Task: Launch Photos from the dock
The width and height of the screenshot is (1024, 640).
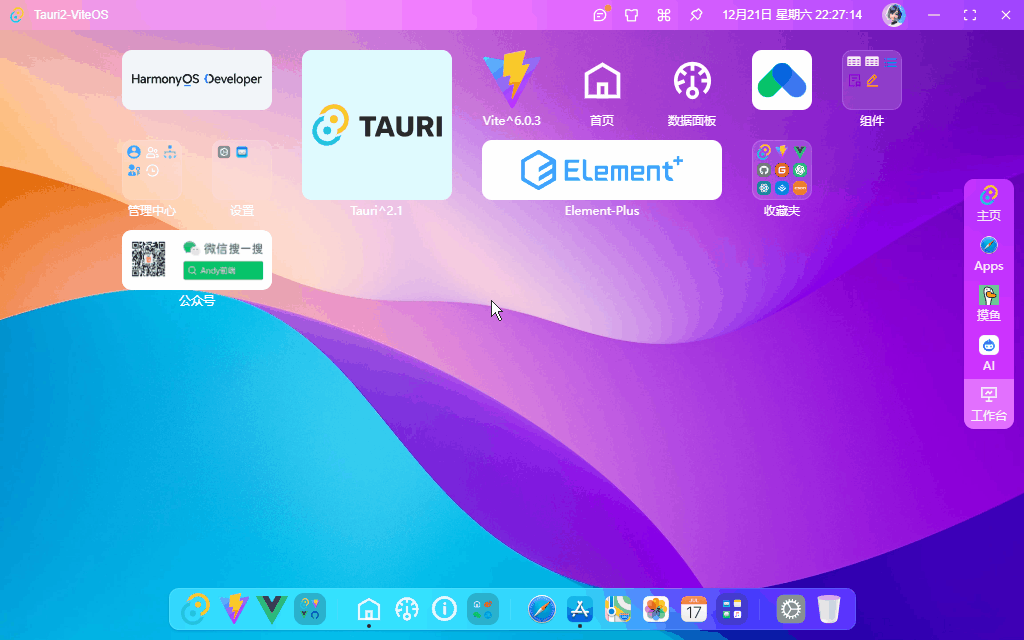Action: pyautogui.click(x=655, y=609)
